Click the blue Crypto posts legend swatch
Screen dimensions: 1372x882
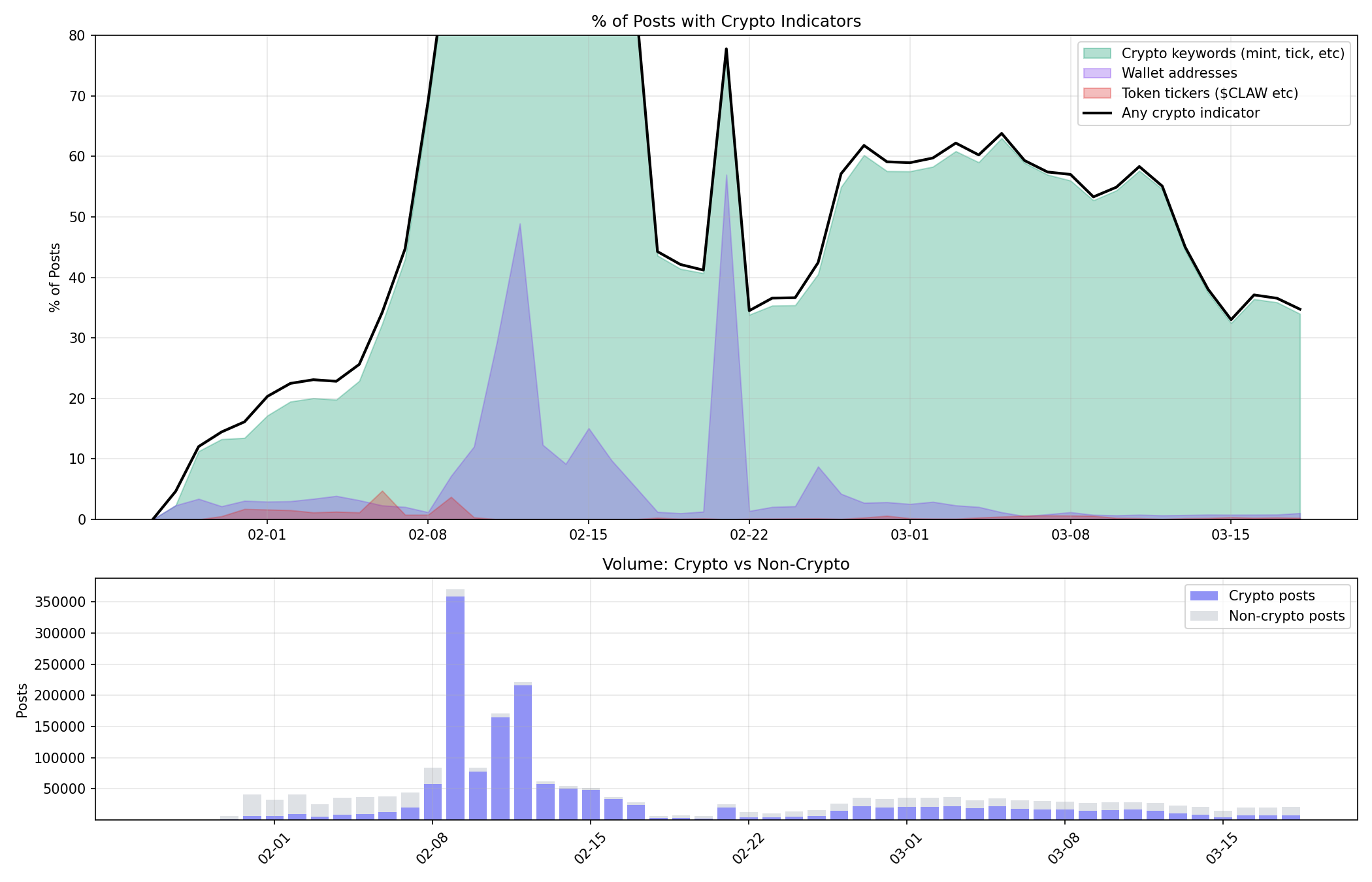click(x=1204, y=596)
